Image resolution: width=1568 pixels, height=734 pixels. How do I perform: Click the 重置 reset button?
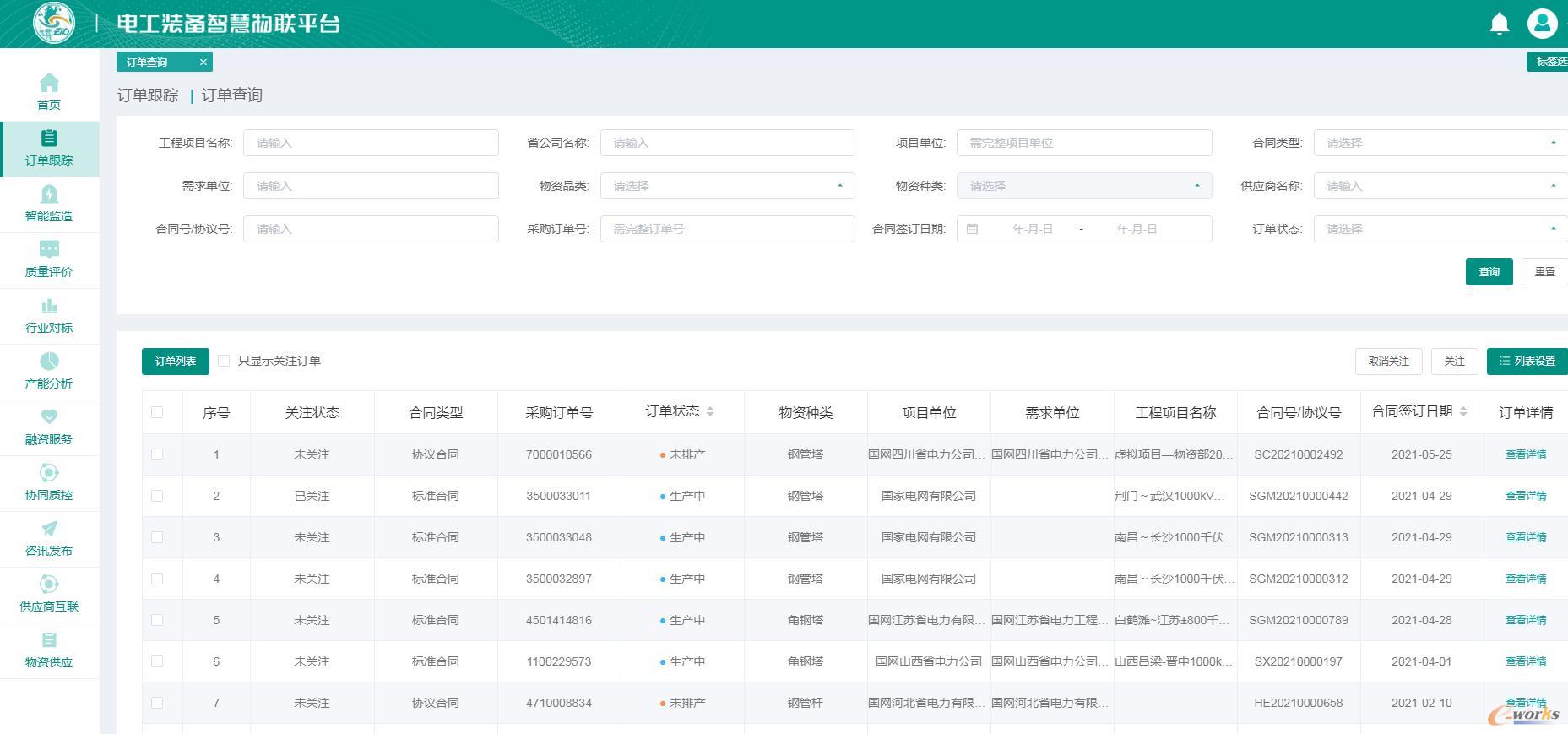[1544, 272]
